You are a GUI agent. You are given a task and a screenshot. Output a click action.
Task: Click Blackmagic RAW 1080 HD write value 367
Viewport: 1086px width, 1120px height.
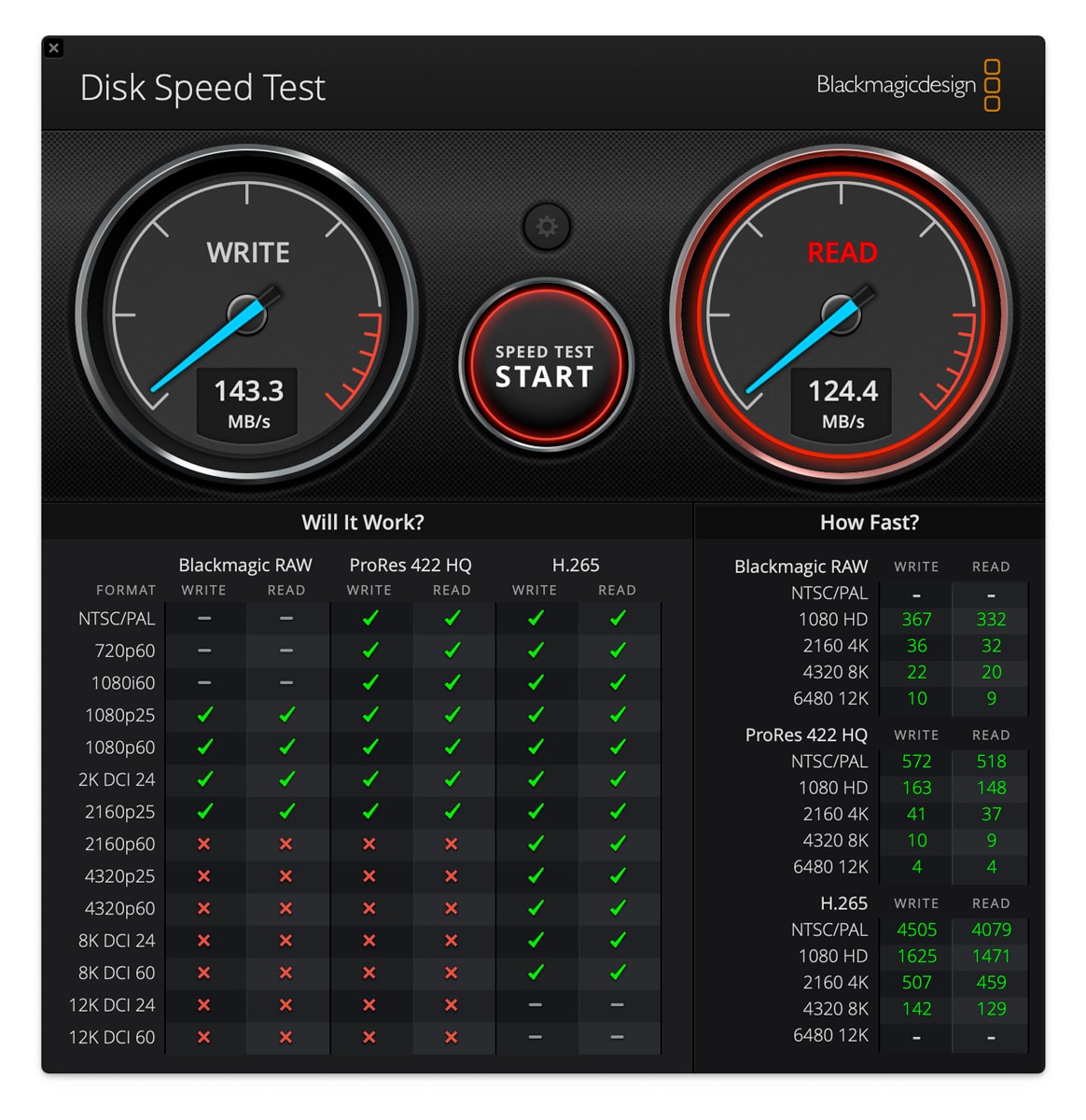[916, 620]
